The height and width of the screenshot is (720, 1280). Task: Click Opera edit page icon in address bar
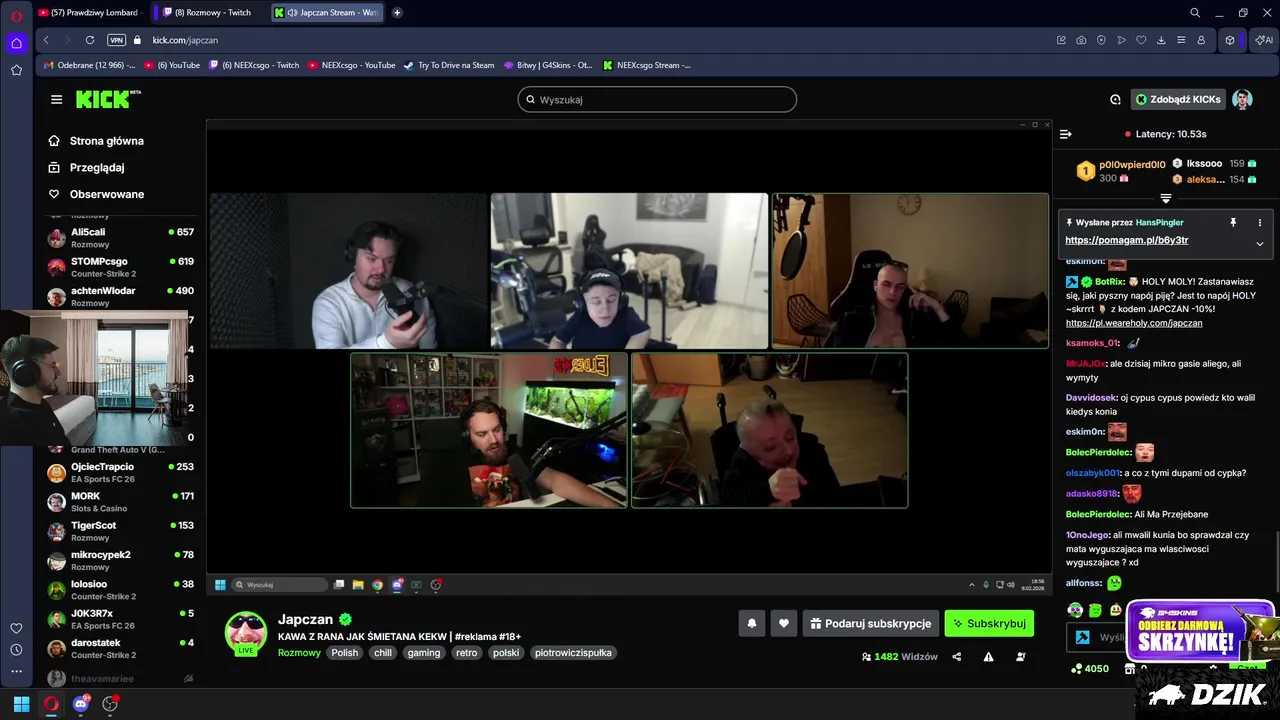[x=1061, y=40]
